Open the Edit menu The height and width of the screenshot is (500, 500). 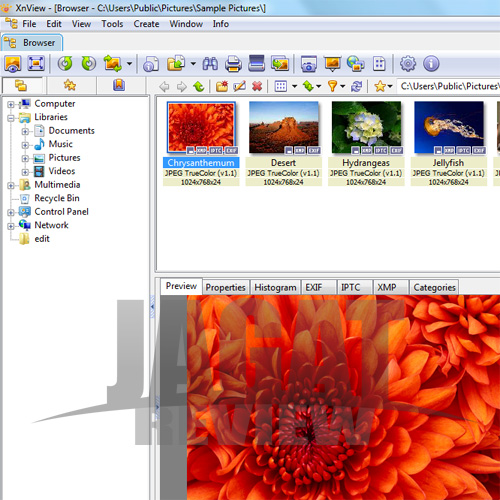(54, 24)
